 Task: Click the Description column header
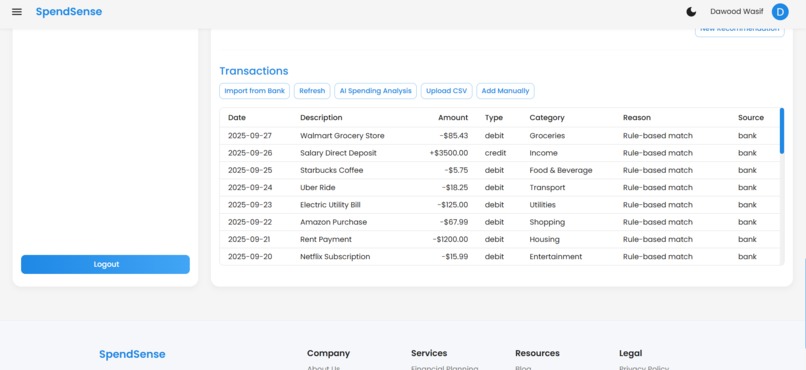pos(321,118)
